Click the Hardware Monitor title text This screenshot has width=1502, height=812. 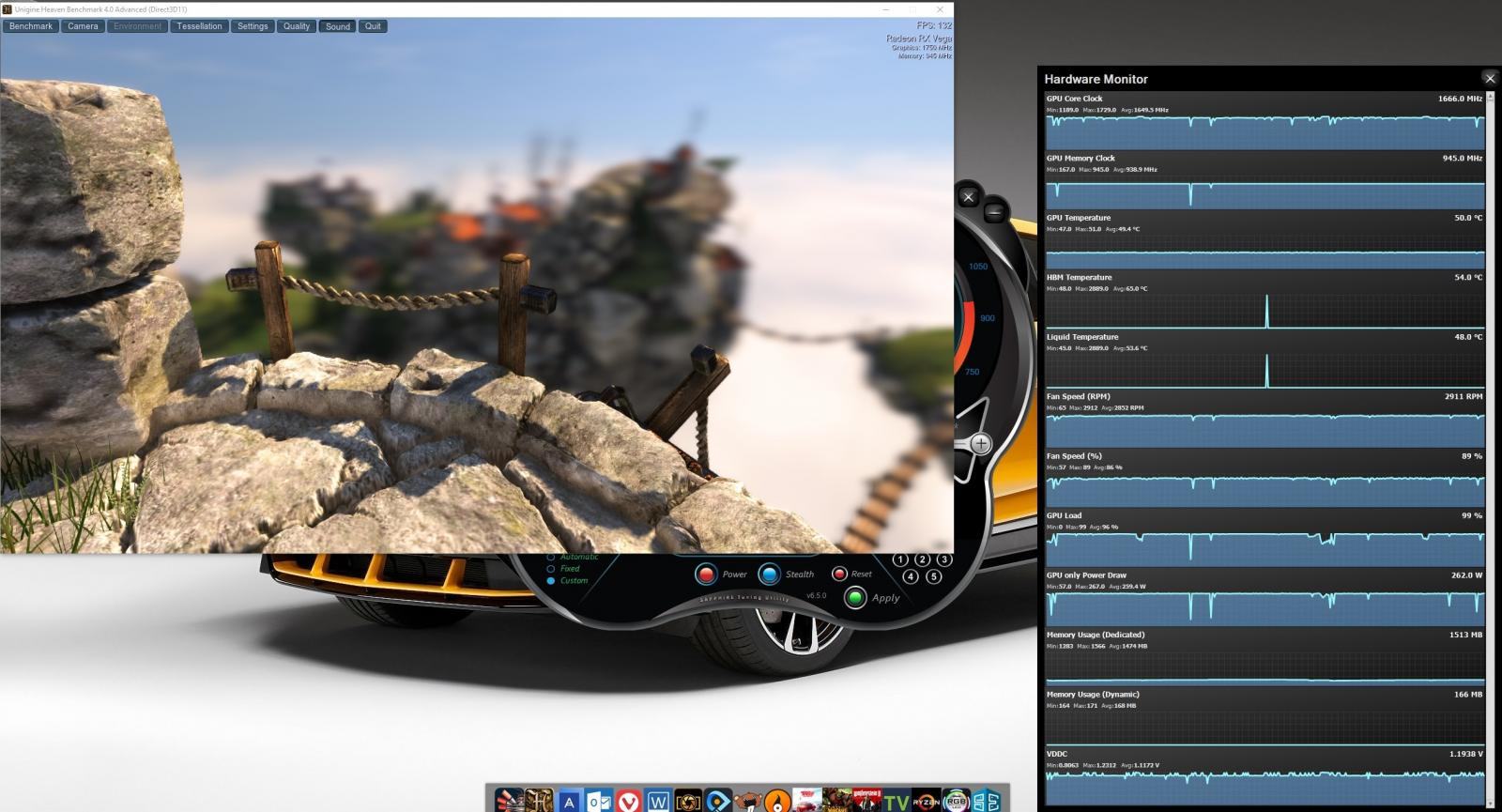click(x=1096, y=80)
